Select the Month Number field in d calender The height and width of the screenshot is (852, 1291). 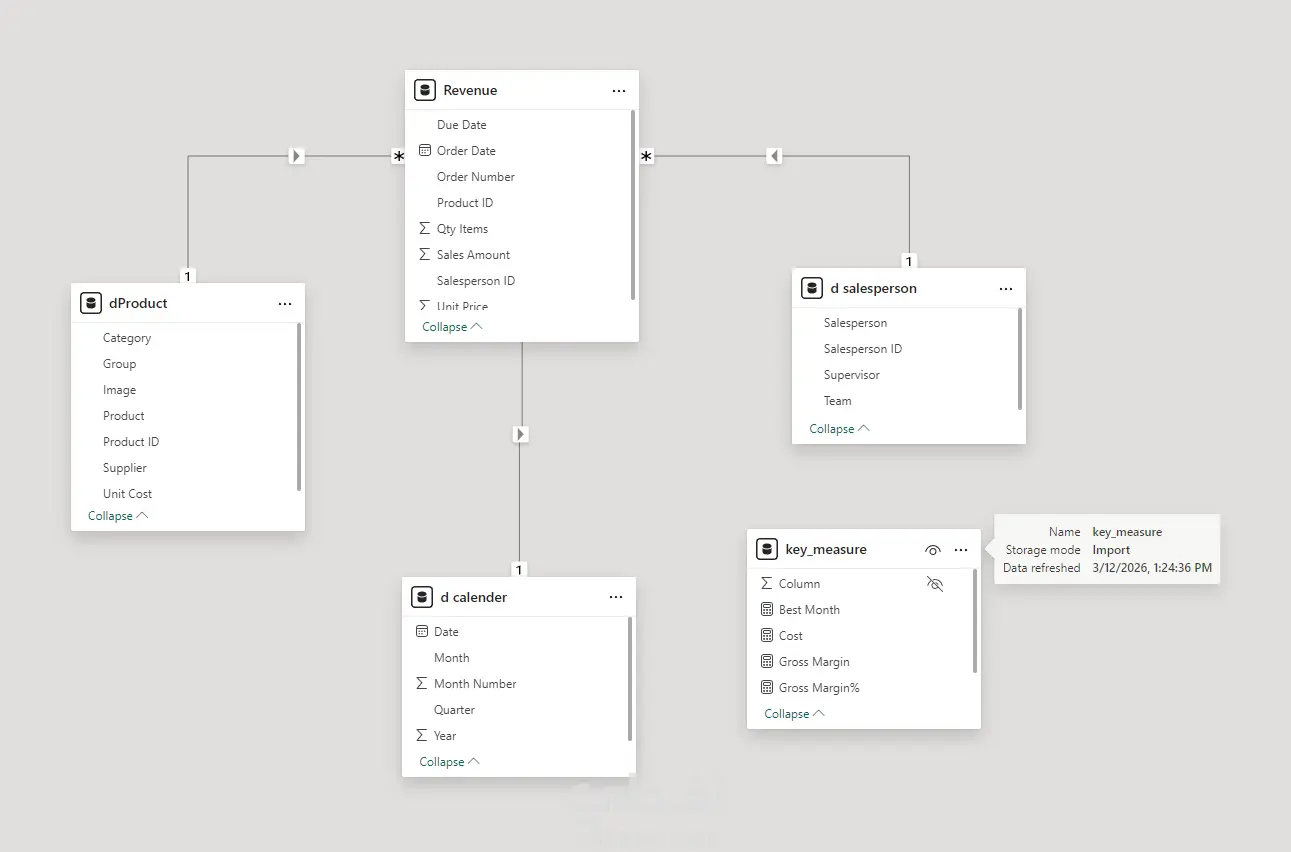(x=475, y=684)
